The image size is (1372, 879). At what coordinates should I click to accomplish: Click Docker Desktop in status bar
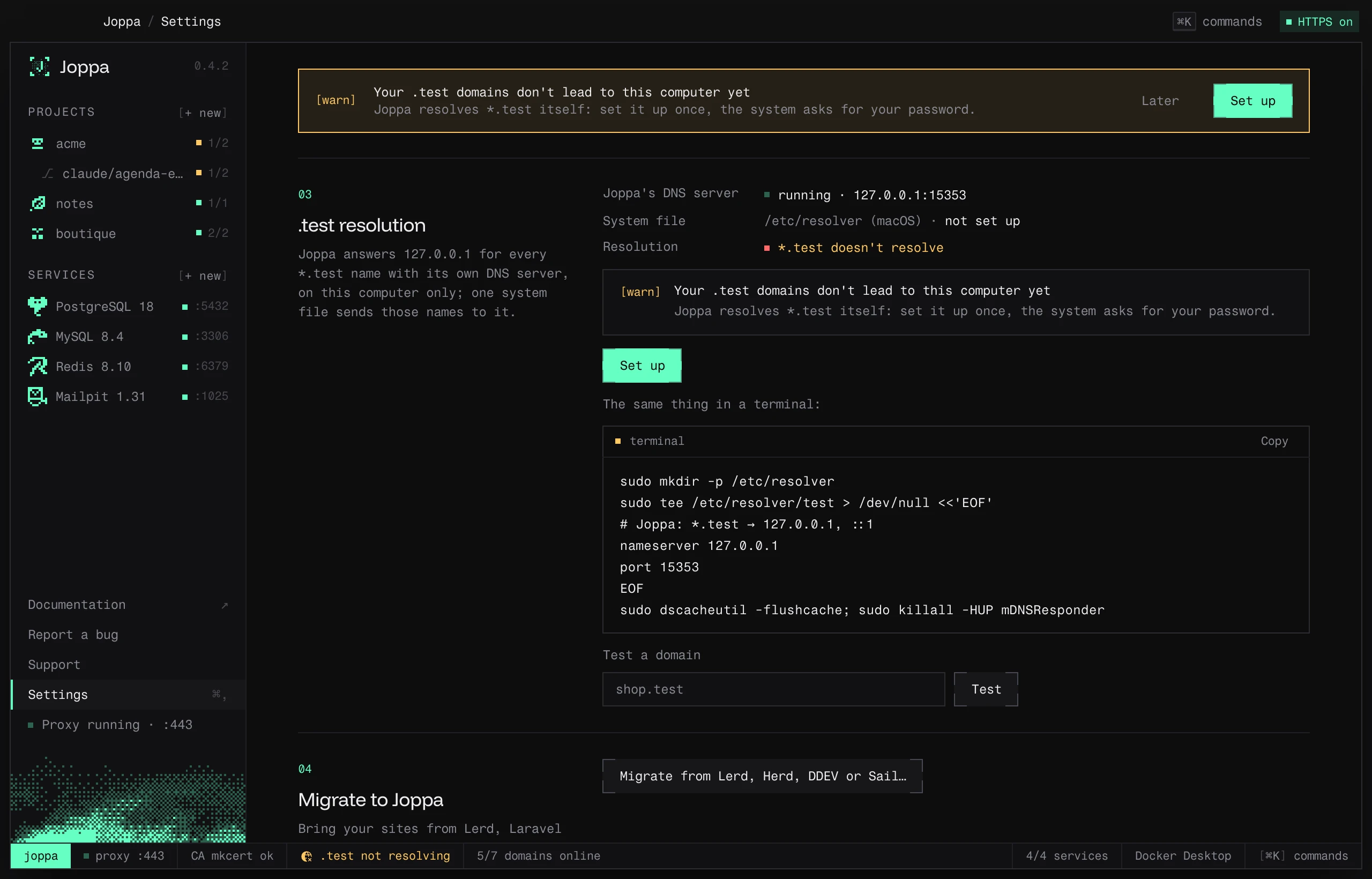[x=1183, y=855]
